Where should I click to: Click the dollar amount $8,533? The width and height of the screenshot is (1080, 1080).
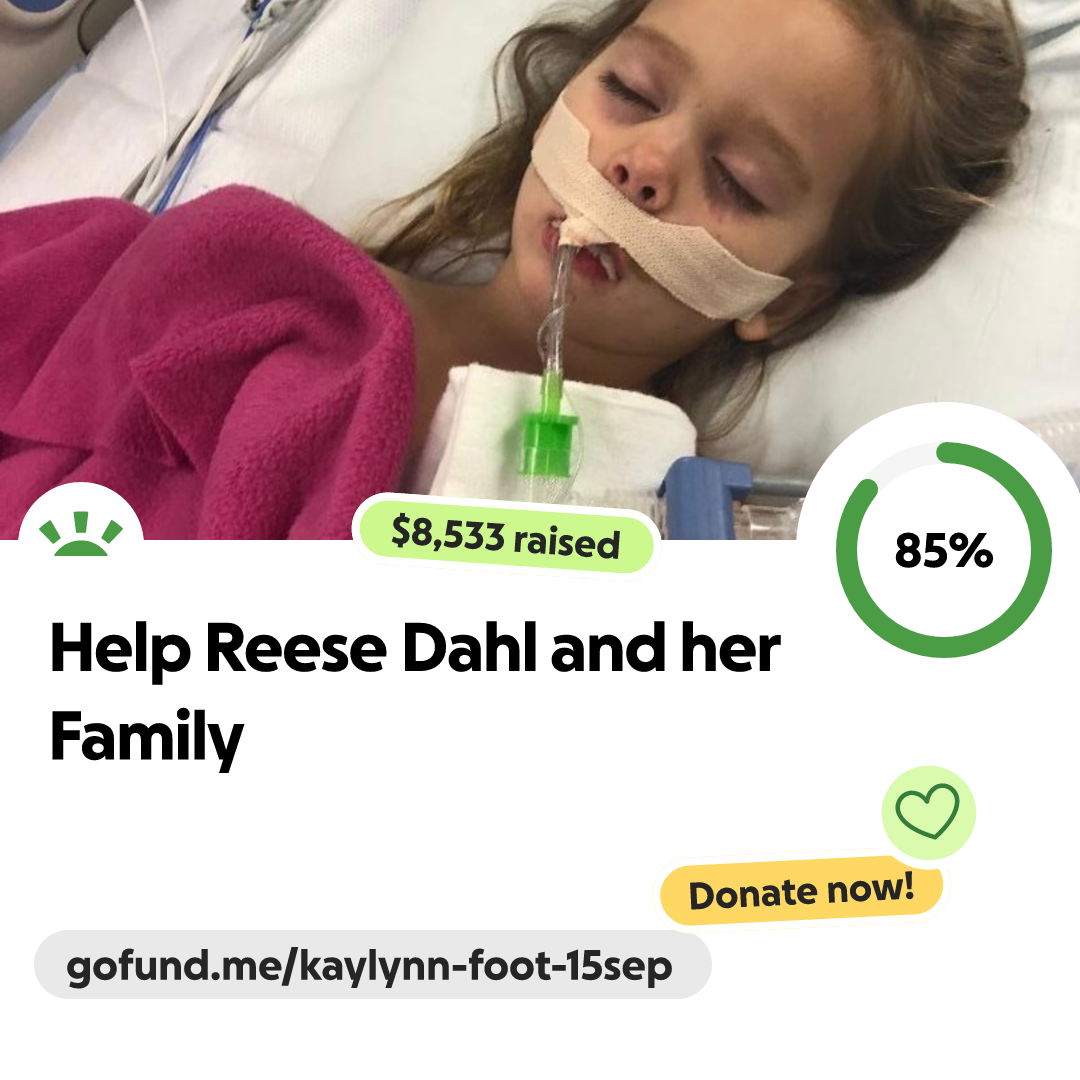point(448,533)
